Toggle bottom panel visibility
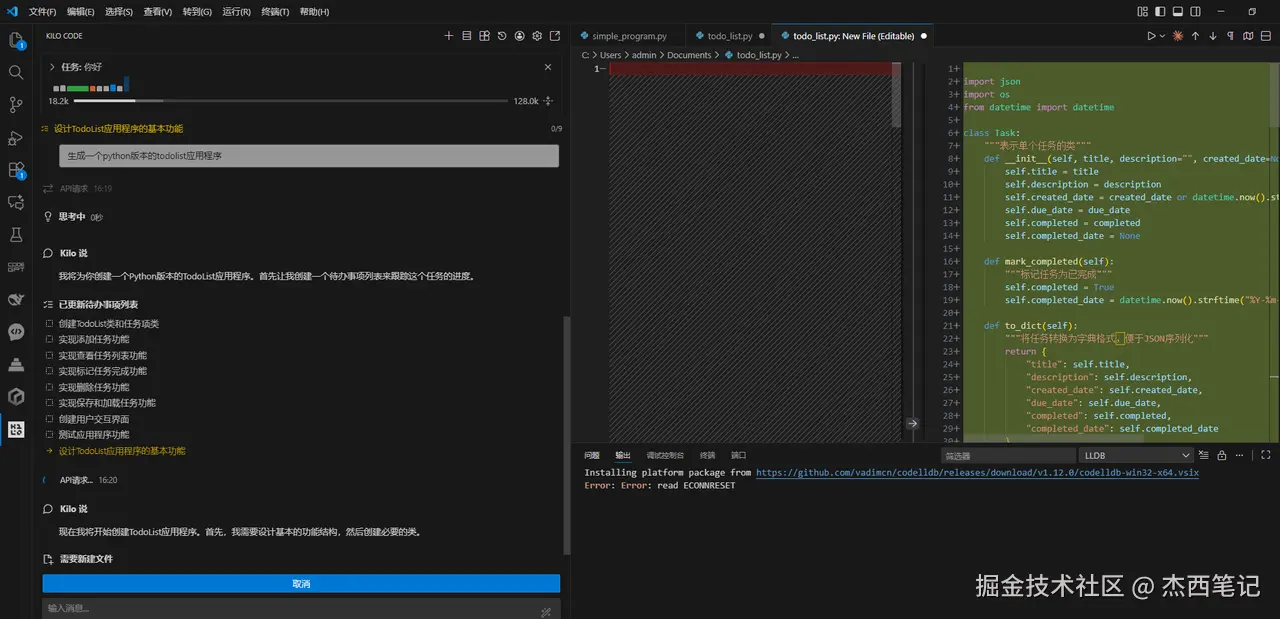1280x619 pixels. (x=1178, y=12)
